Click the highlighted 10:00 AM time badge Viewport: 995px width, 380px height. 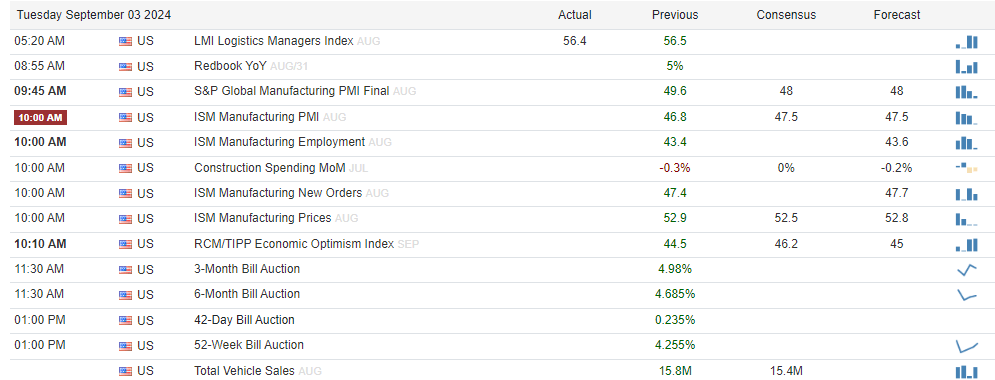coord(41,117)
